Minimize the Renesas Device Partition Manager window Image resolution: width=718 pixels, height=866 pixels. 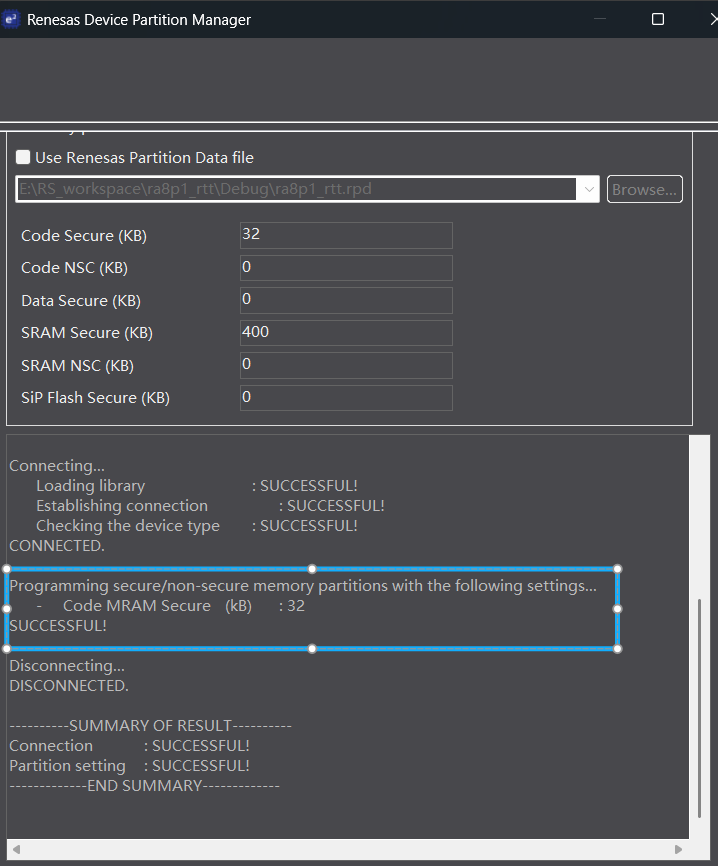600,19
